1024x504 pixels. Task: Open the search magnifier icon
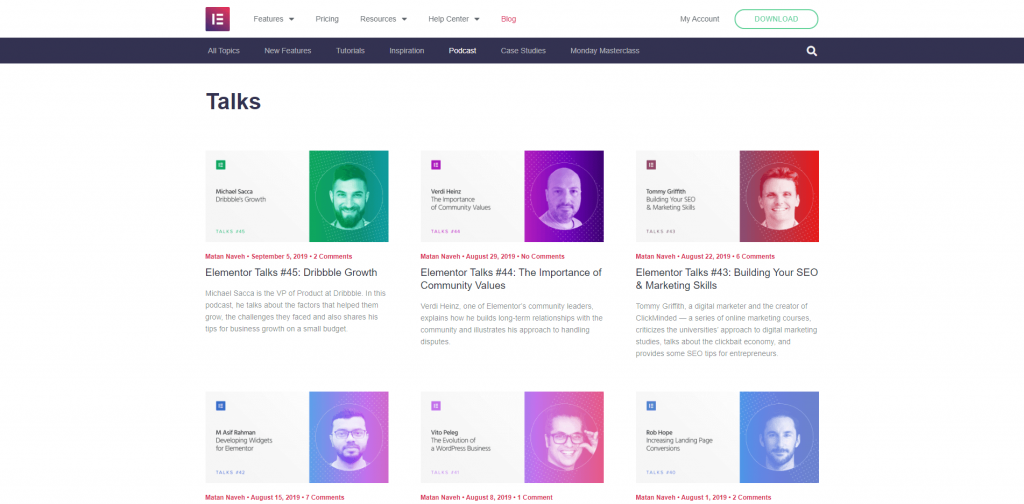point(812,51)
